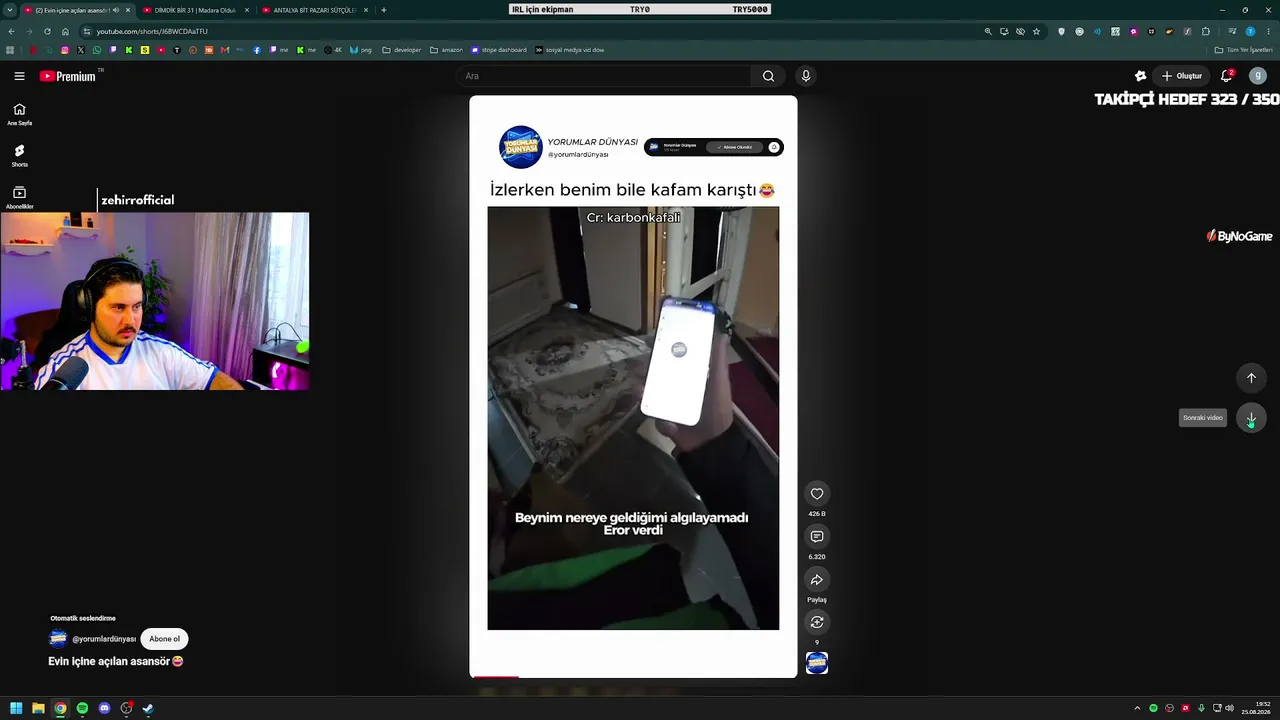Image resolution: width=1280 pixels, height=720 pixels.
Task: Click the magnifier search button
Action: (768, 76)
